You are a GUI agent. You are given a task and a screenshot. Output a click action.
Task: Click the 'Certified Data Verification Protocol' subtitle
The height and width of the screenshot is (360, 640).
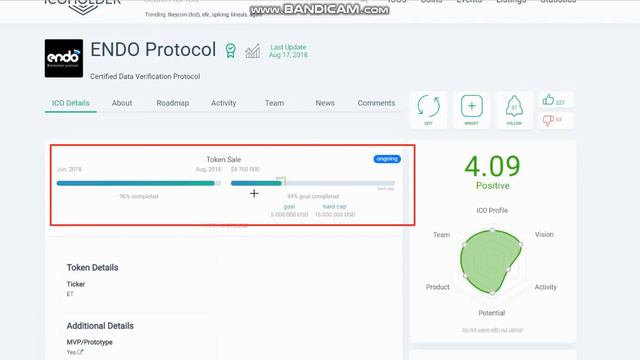point(145,76)
